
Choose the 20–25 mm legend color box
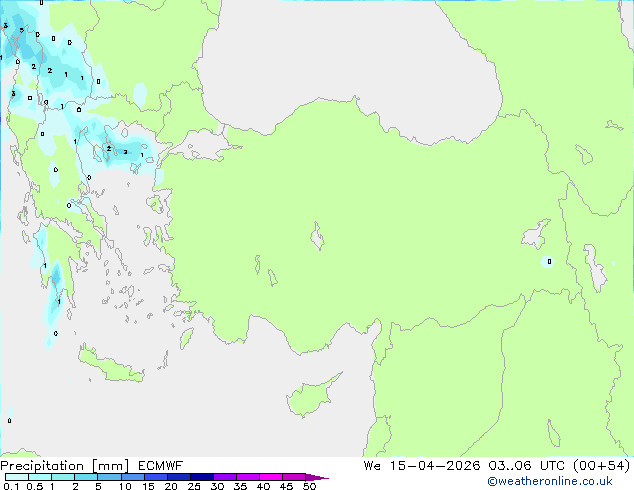[x=179, y=477]
